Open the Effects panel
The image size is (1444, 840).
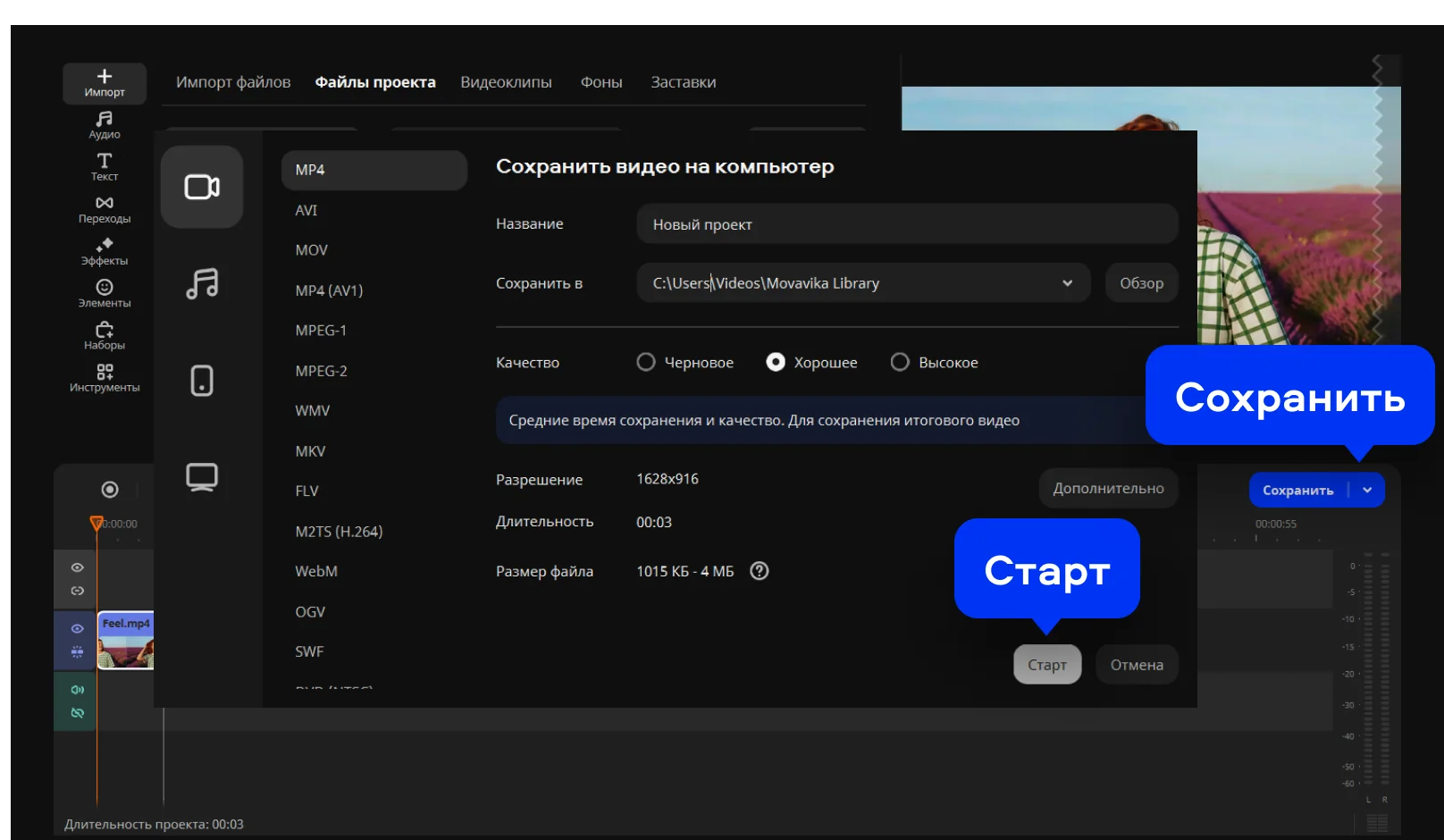[105, 251]
